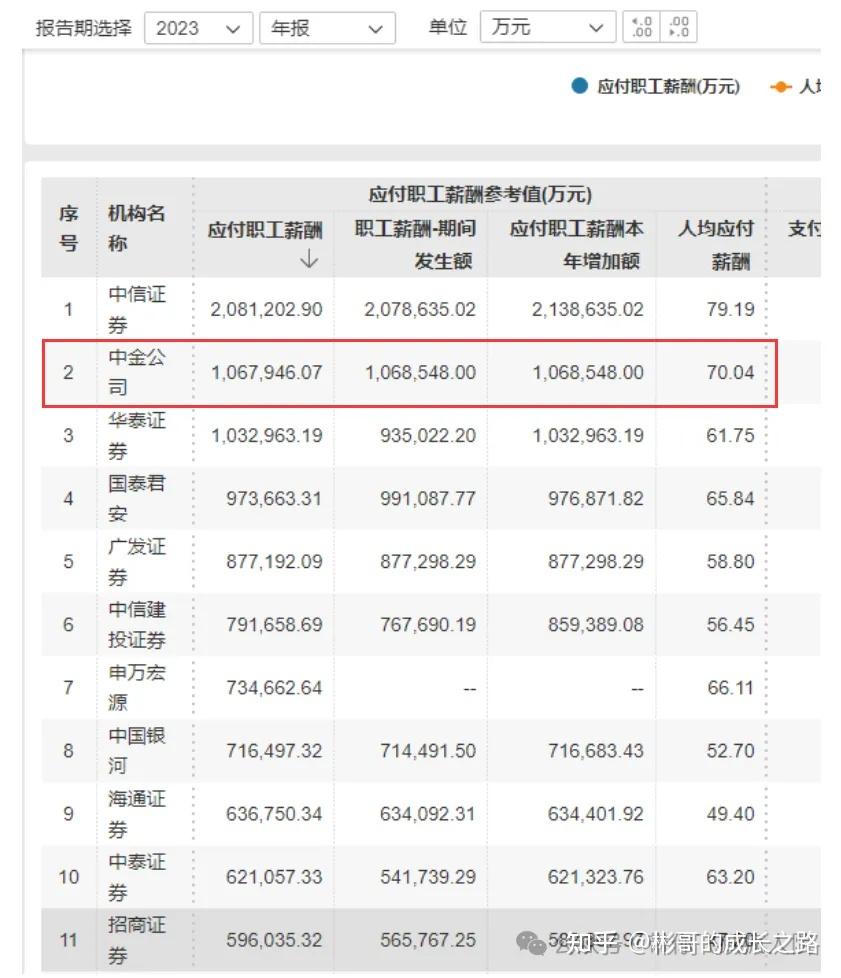Click the per-capita value 66.11
Viewport: 841px width, 978px height.
click(x=730, y=687)
